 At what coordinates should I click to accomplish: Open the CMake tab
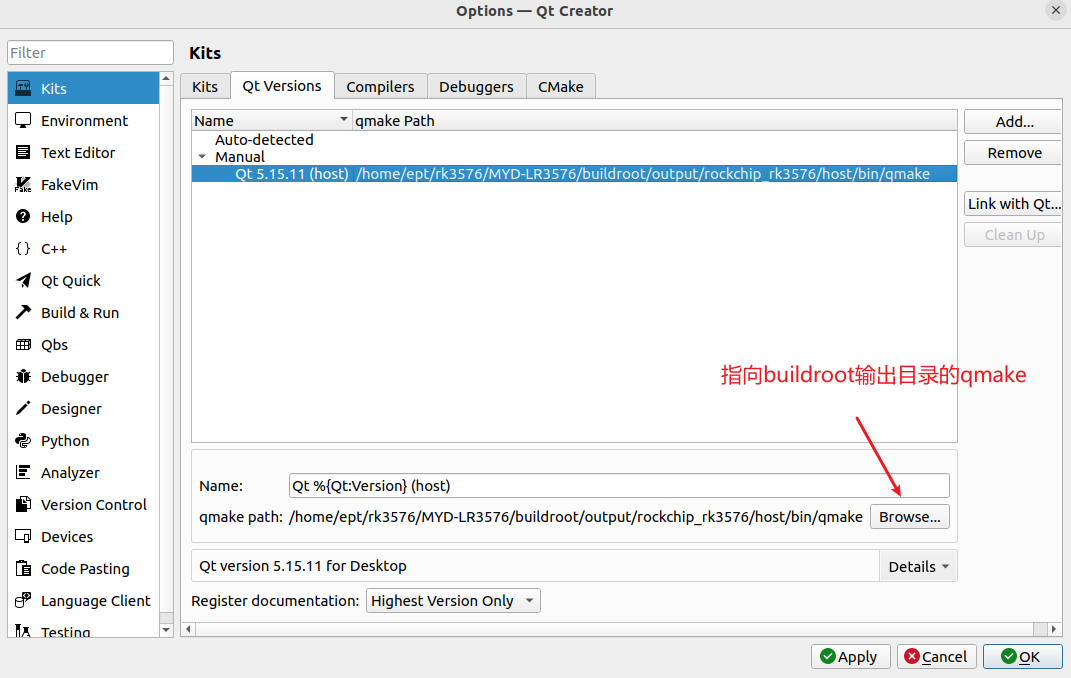pos(561,87)
